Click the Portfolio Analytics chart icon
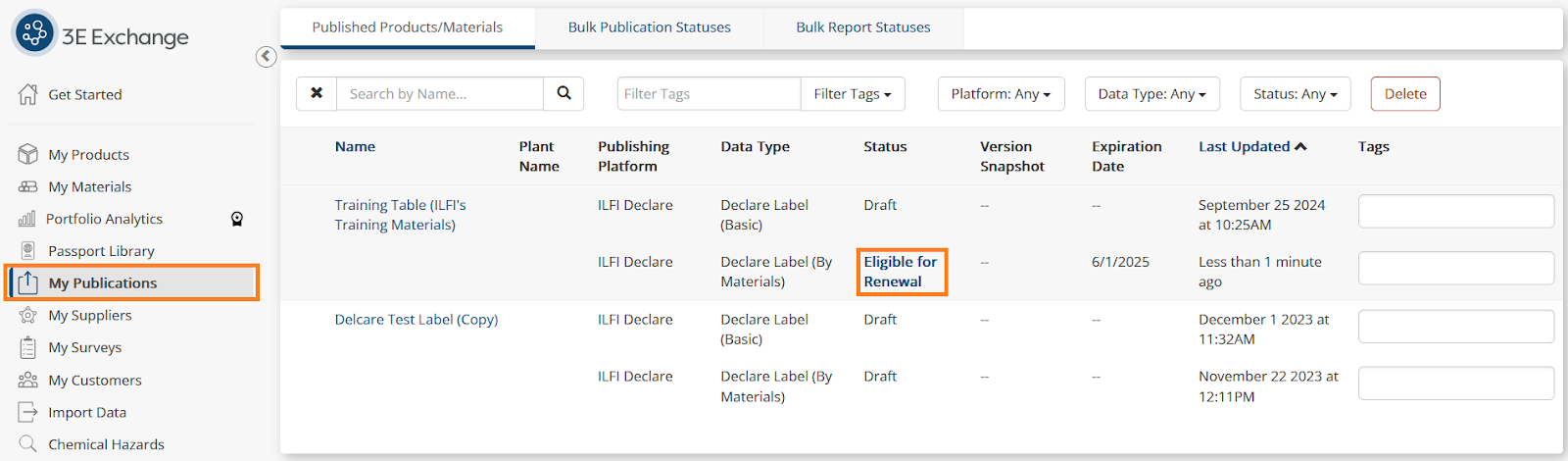 click(27, 219)
